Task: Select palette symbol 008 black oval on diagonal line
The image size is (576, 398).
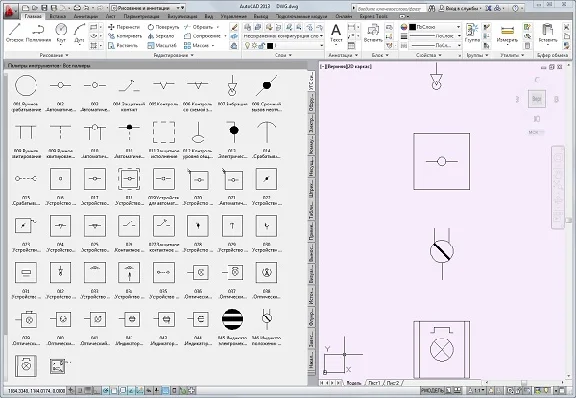Action: (x=267, y=85)
